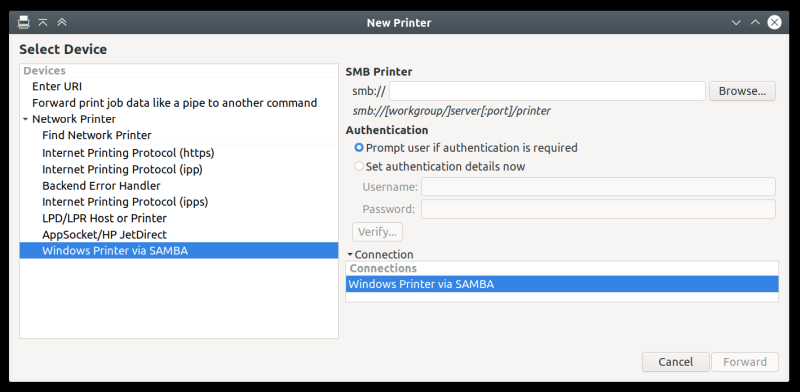Click the Network Printer tree label
Image resolution: width=800 pixels, height=392 pixels.
pos(74,119)
